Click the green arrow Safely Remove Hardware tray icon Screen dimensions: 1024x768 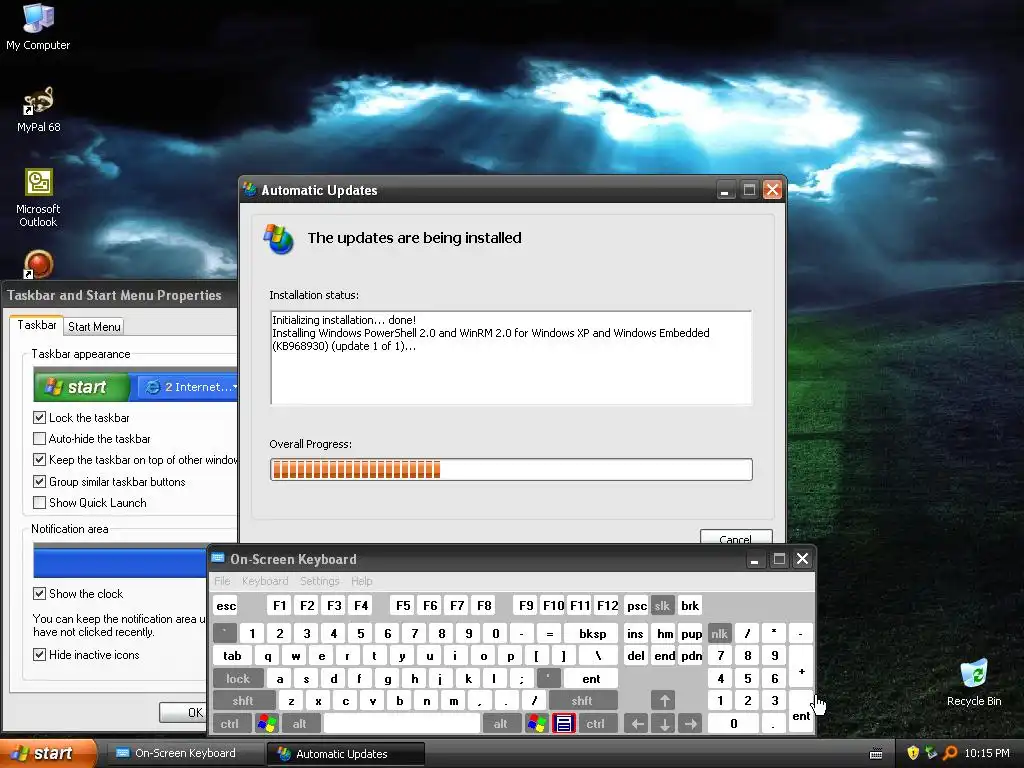[x=931, y=753]
